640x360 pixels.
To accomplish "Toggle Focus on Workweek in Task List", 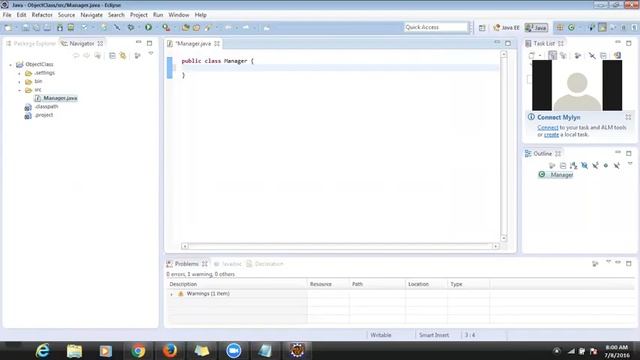I will tap(578, 56).
